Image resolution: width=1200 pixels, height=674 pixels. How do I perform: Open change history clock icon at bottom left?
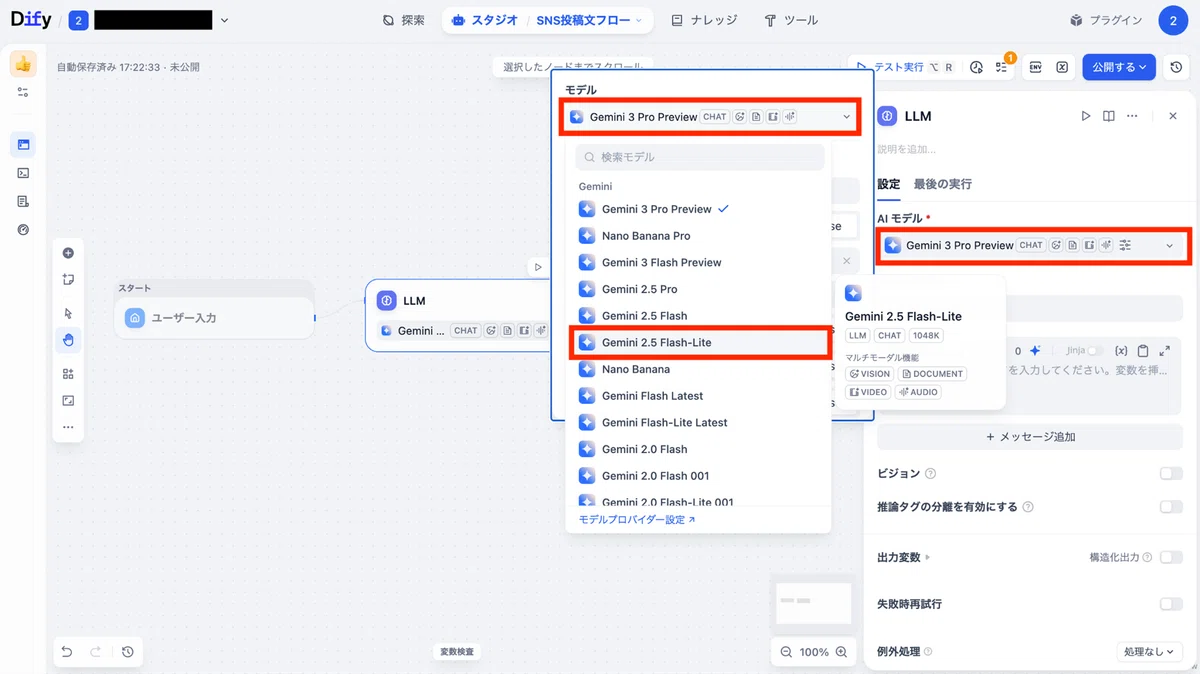click(x=128, y=652)
